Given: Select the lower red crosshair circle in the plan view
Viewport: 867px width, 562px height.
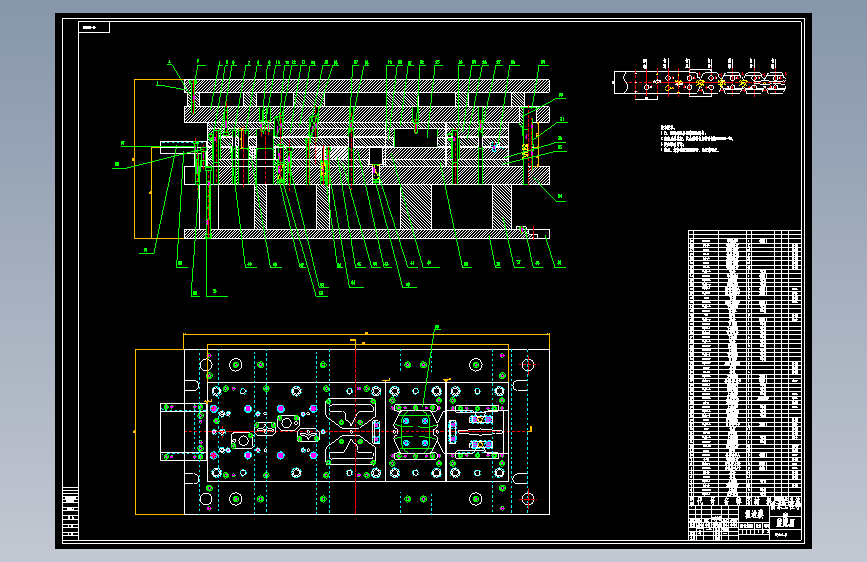Looking at the screenshot, I should click(528, 499).
